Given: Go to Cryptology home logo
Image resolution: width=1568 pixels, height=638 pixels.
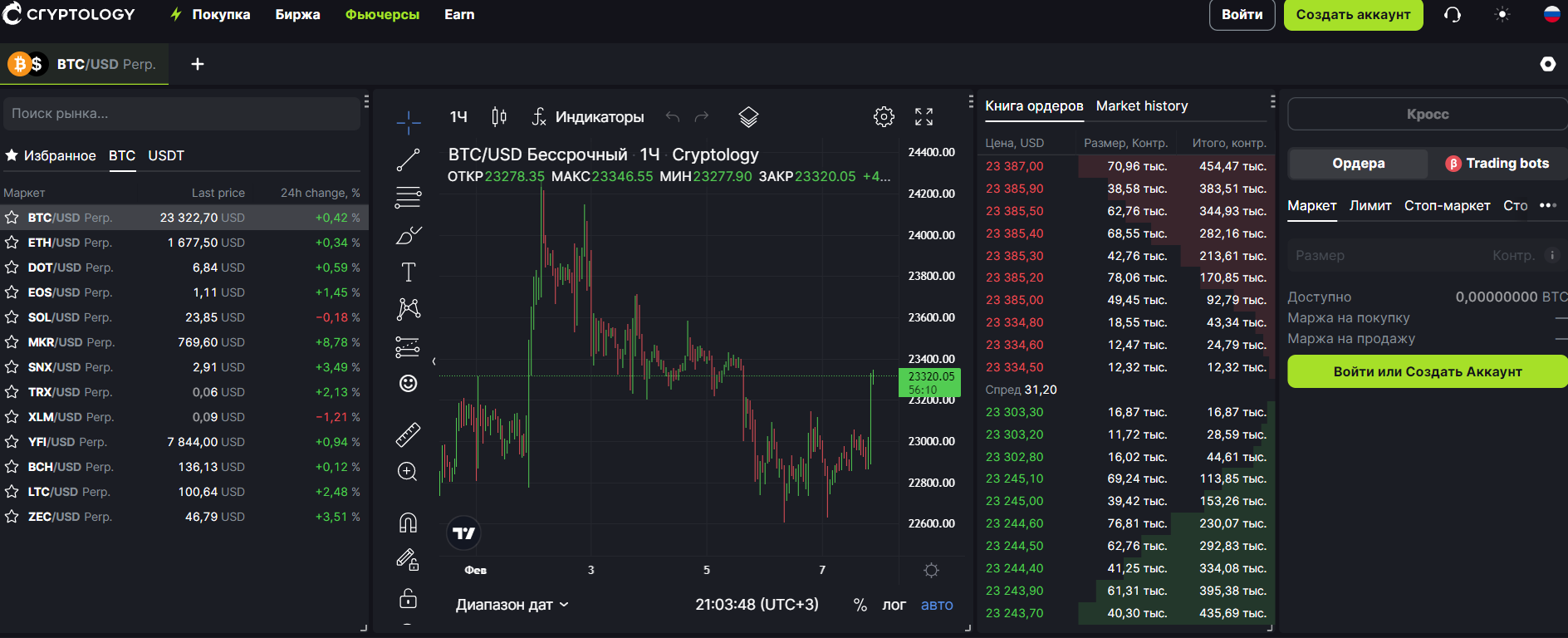Looking at the screenshot, I should (x=68, y=14).
